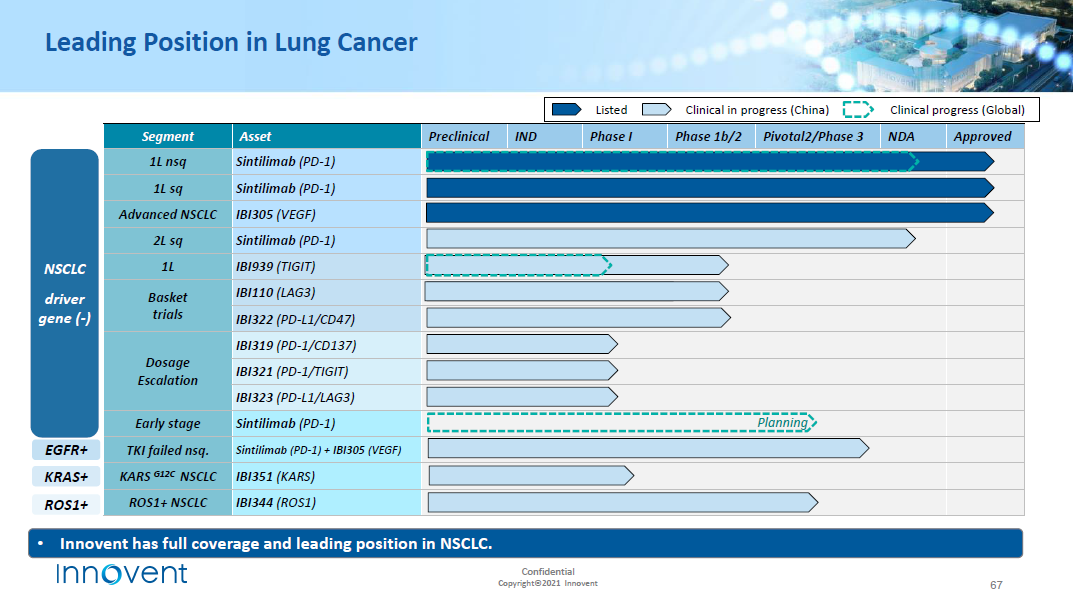Click the "Clinical progress (Global)" legend label
The height and width of the screenshot is (603, 1073).
[x=957, y=110]
